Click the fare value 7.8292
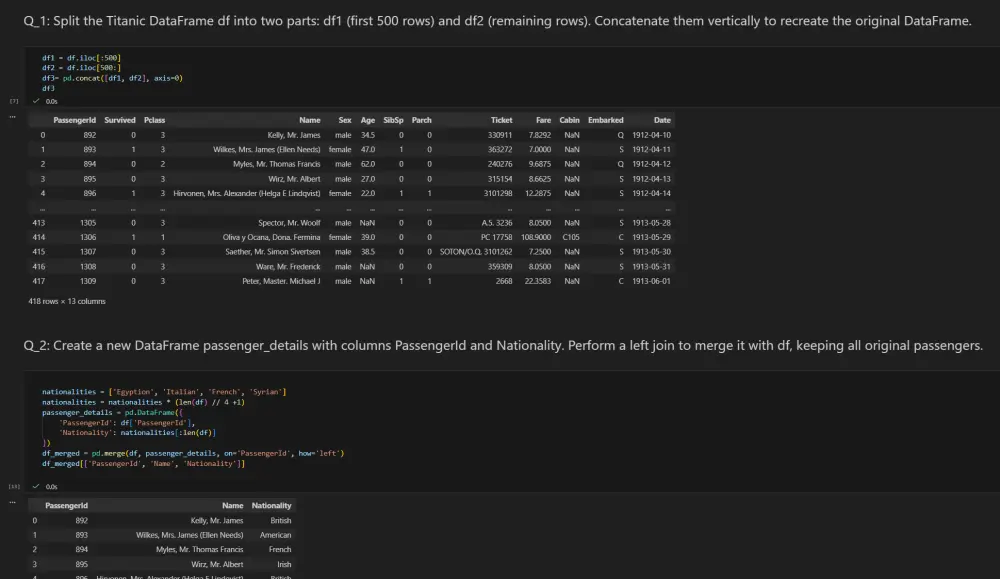Screen dimensions: 1000x579 point(540,135)
